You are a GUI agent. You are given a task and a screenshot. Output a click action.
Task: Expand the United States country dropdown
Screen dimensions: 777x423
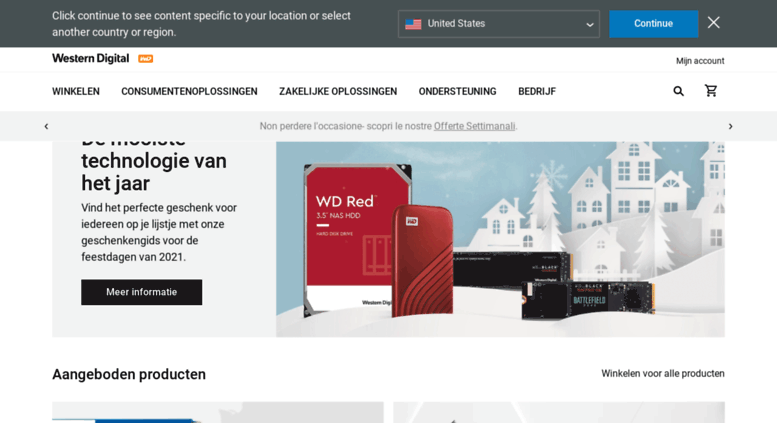pyautogui.click(x=499, y=24)
